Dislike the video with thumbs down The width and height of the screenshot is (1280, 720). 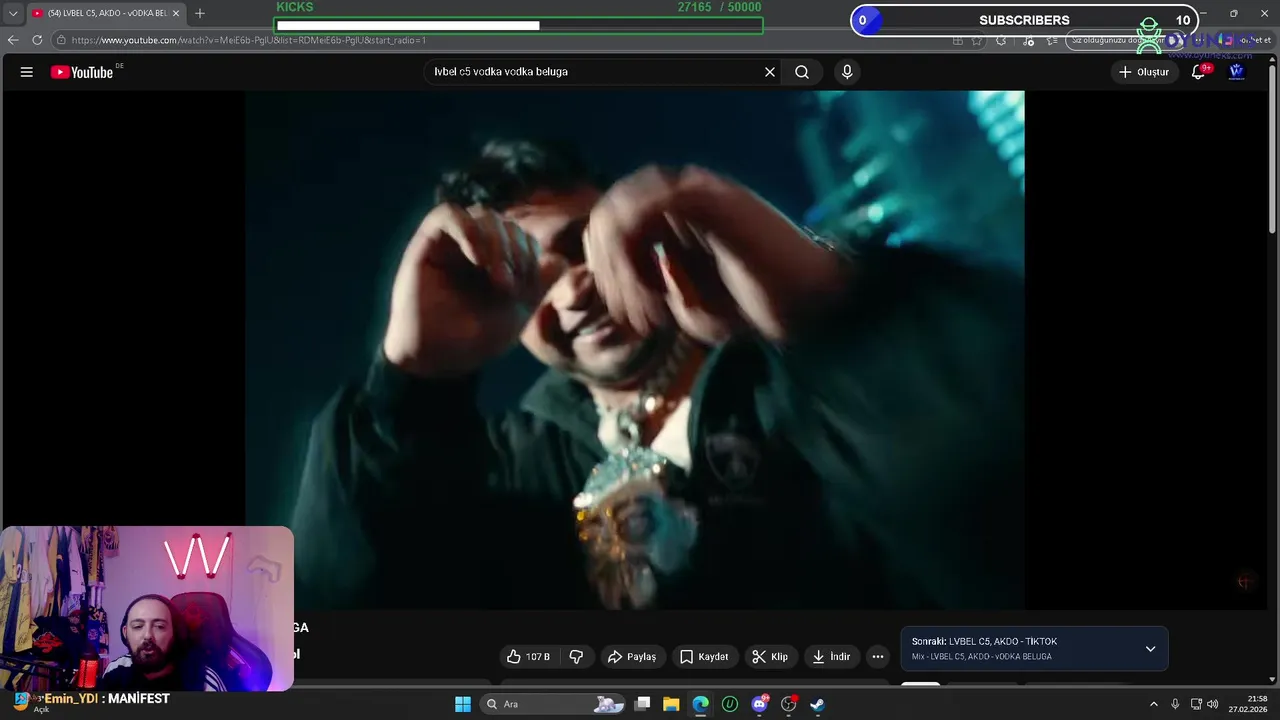tap(576, 657)
